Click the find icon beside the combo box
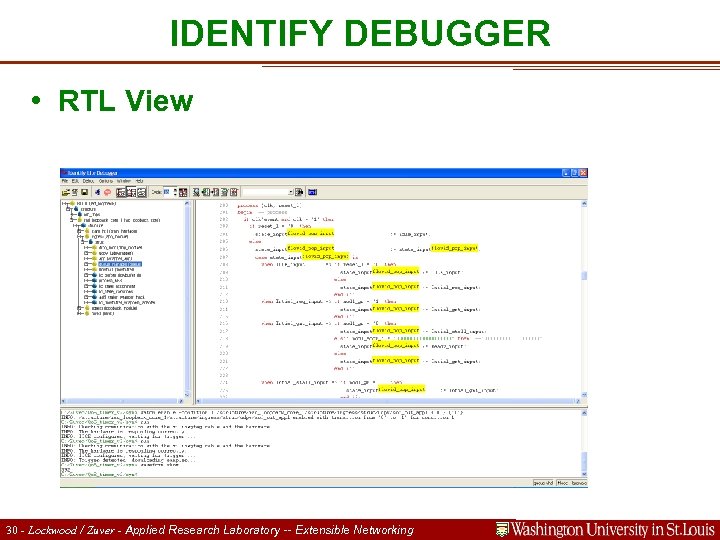This screenshot has width=720, height=540. click(299, 192)
